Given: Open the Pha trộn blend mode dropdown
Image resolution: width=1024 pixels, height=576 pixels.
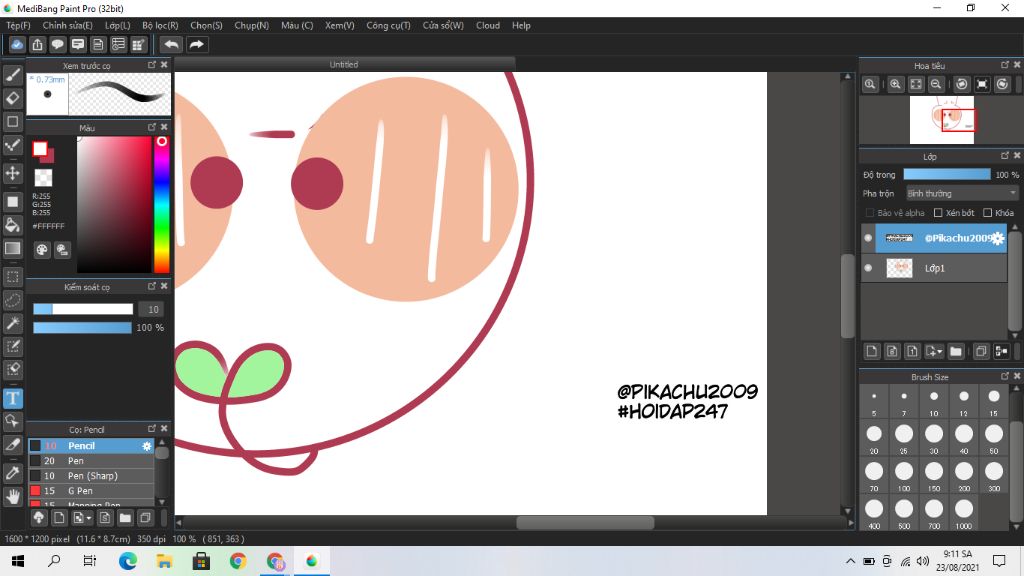Looking at the screenshot, I should click(x=962, y=193).
